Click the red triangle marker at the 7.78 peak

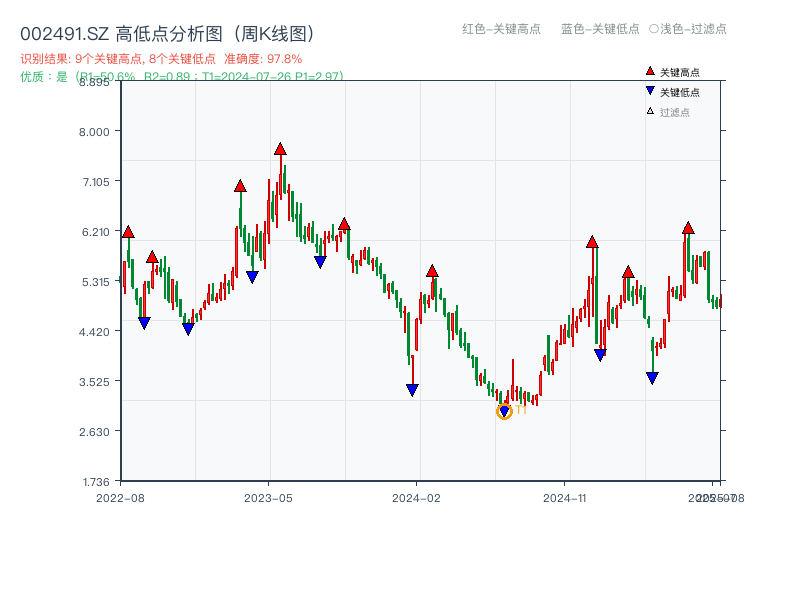(x=280, y=150)
